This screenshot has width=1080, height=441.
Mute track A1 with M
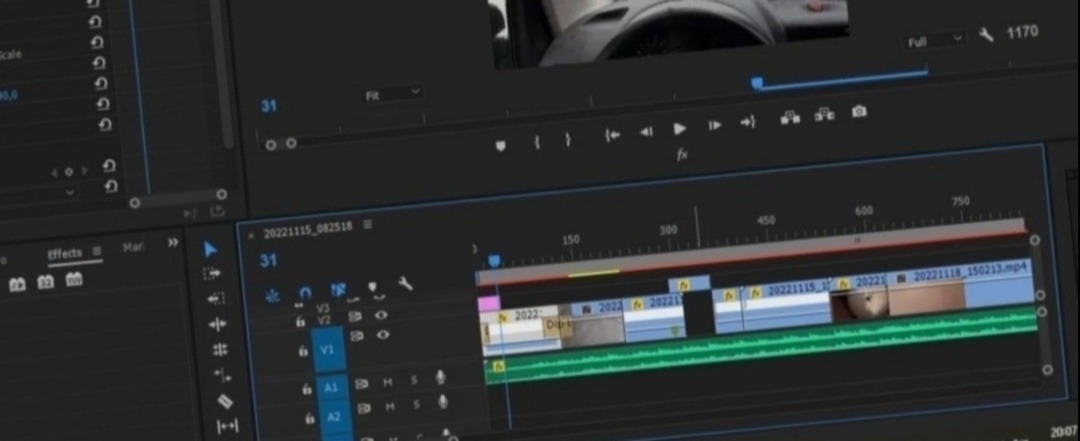pyautogui.click(x=388, y=382)
